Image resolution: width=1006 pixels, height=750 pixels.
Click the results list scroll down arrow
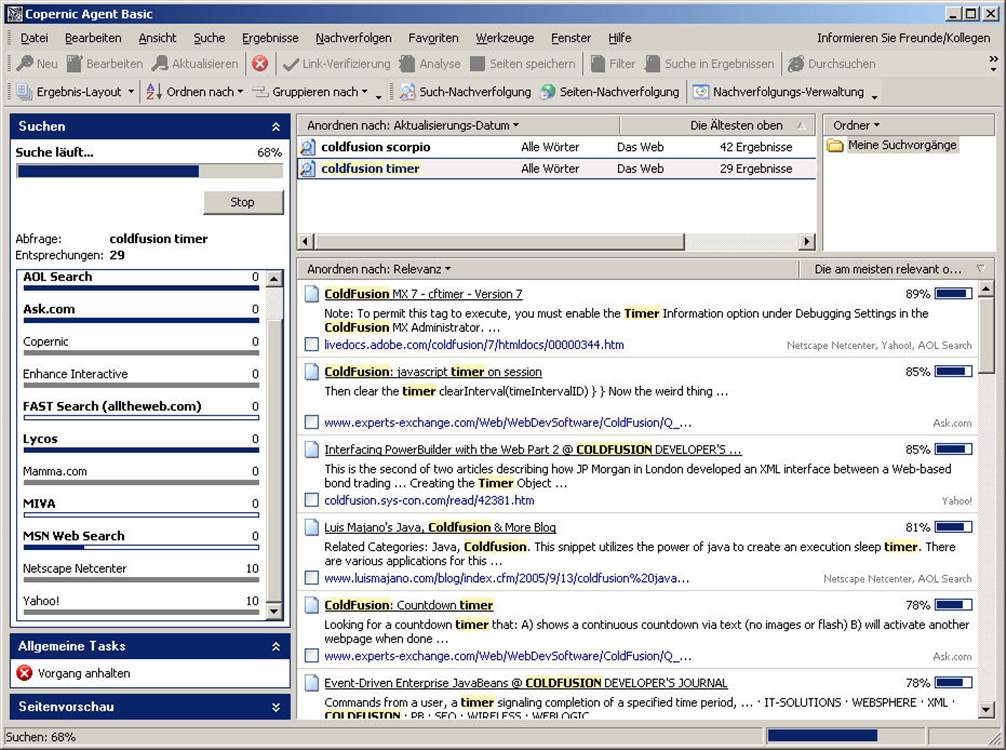pyautogui.click(x=986, y=709)
